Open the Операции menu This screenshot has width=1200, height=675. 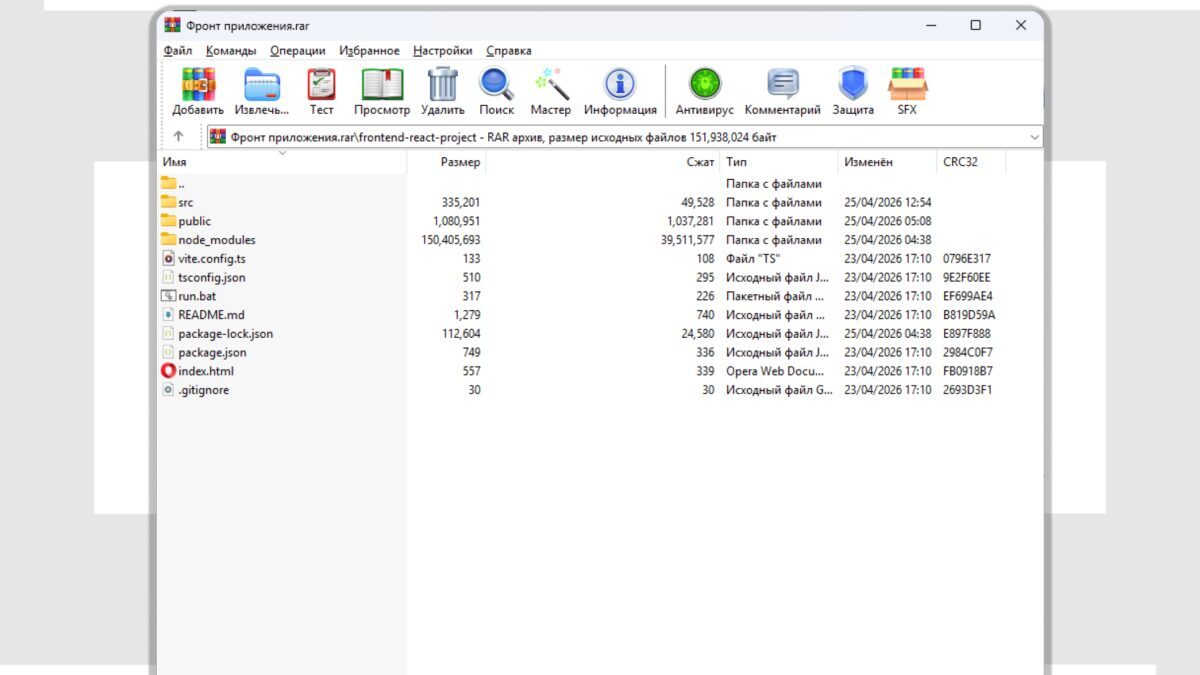298,51
